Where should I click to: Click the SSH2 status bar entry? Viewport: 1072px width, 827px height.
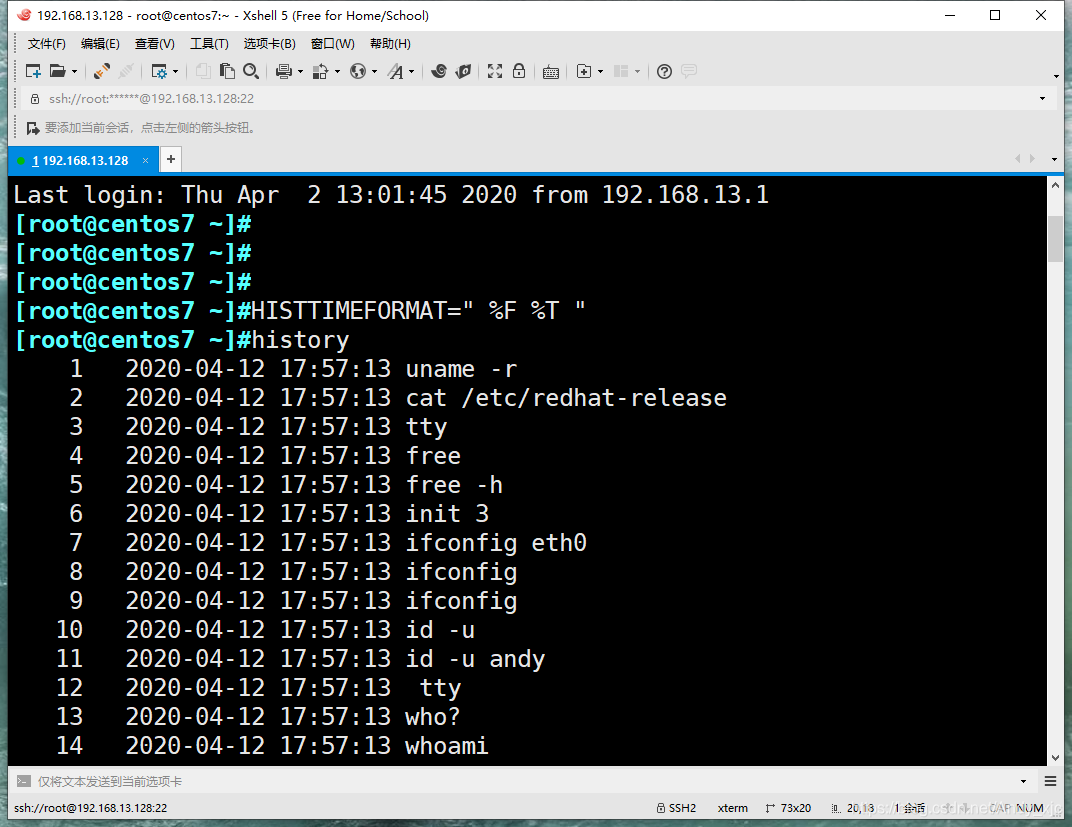pos(676,808)
